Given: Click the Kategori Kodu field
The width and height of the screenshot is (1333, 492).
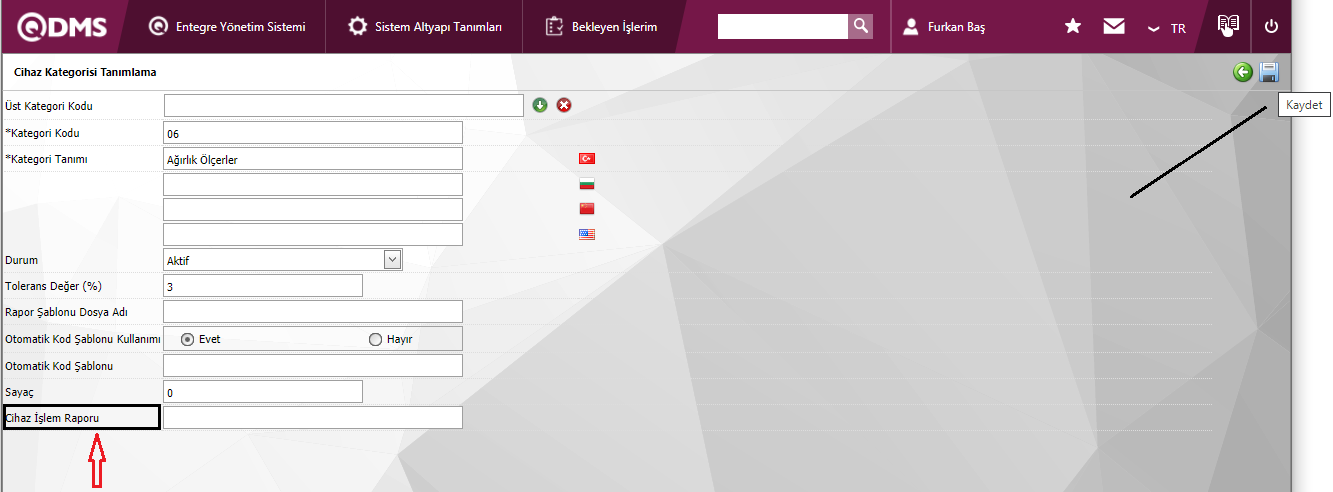Looking at the screenshot, I should [x=313, y=133].
